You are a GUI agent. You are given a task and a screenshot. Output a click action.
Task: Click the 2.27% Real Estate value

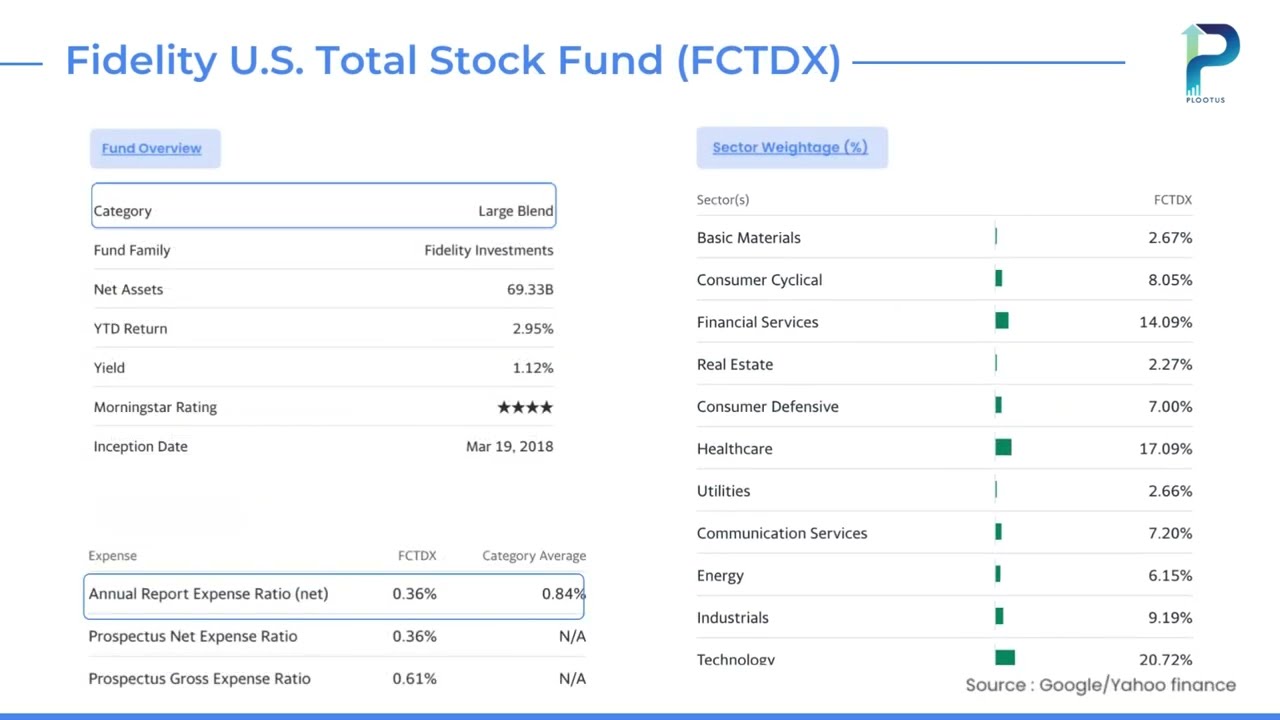1170,364
